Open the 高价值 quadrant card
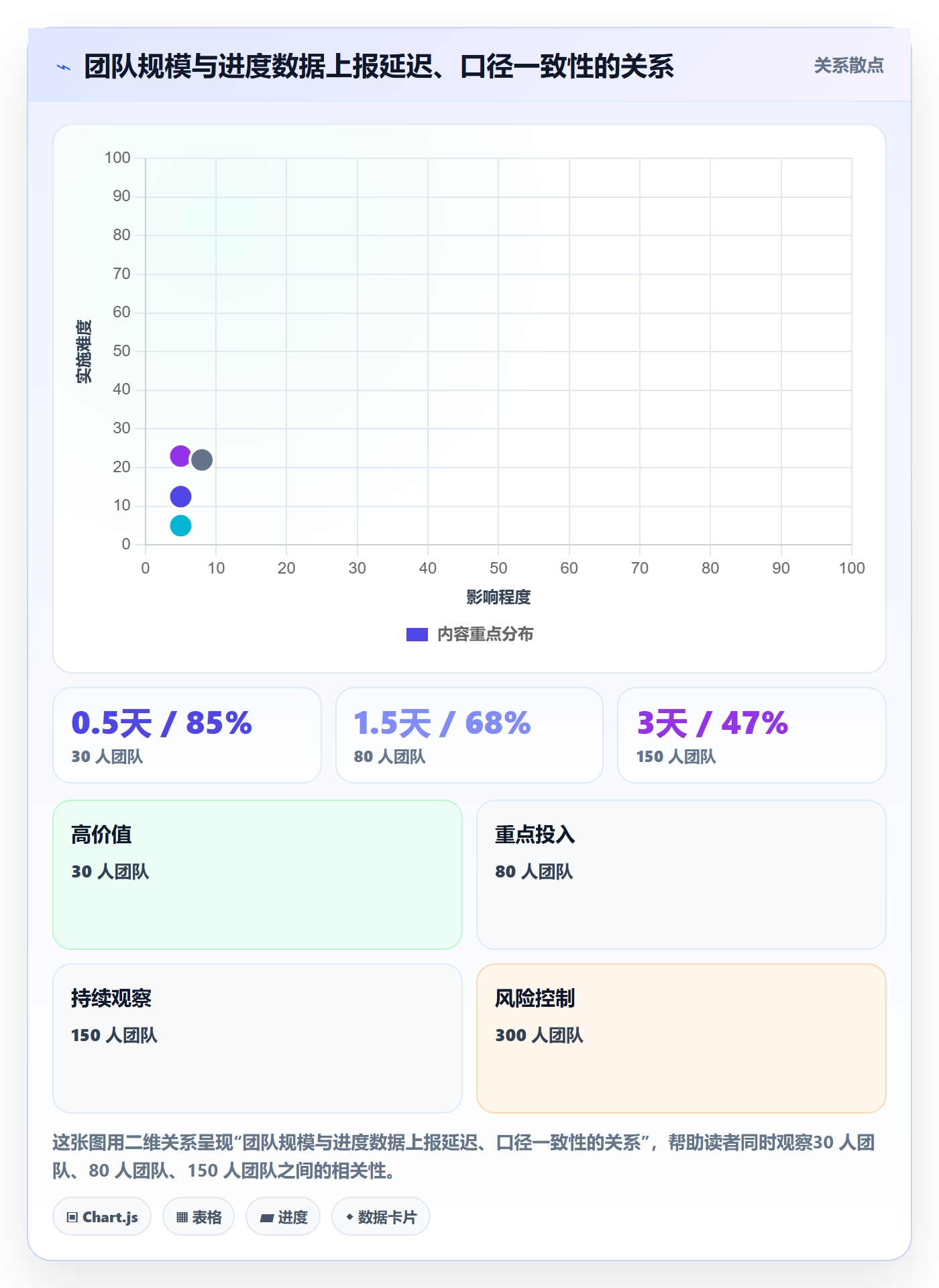Viewport: 939px width, 1288px height. (258, 875)
